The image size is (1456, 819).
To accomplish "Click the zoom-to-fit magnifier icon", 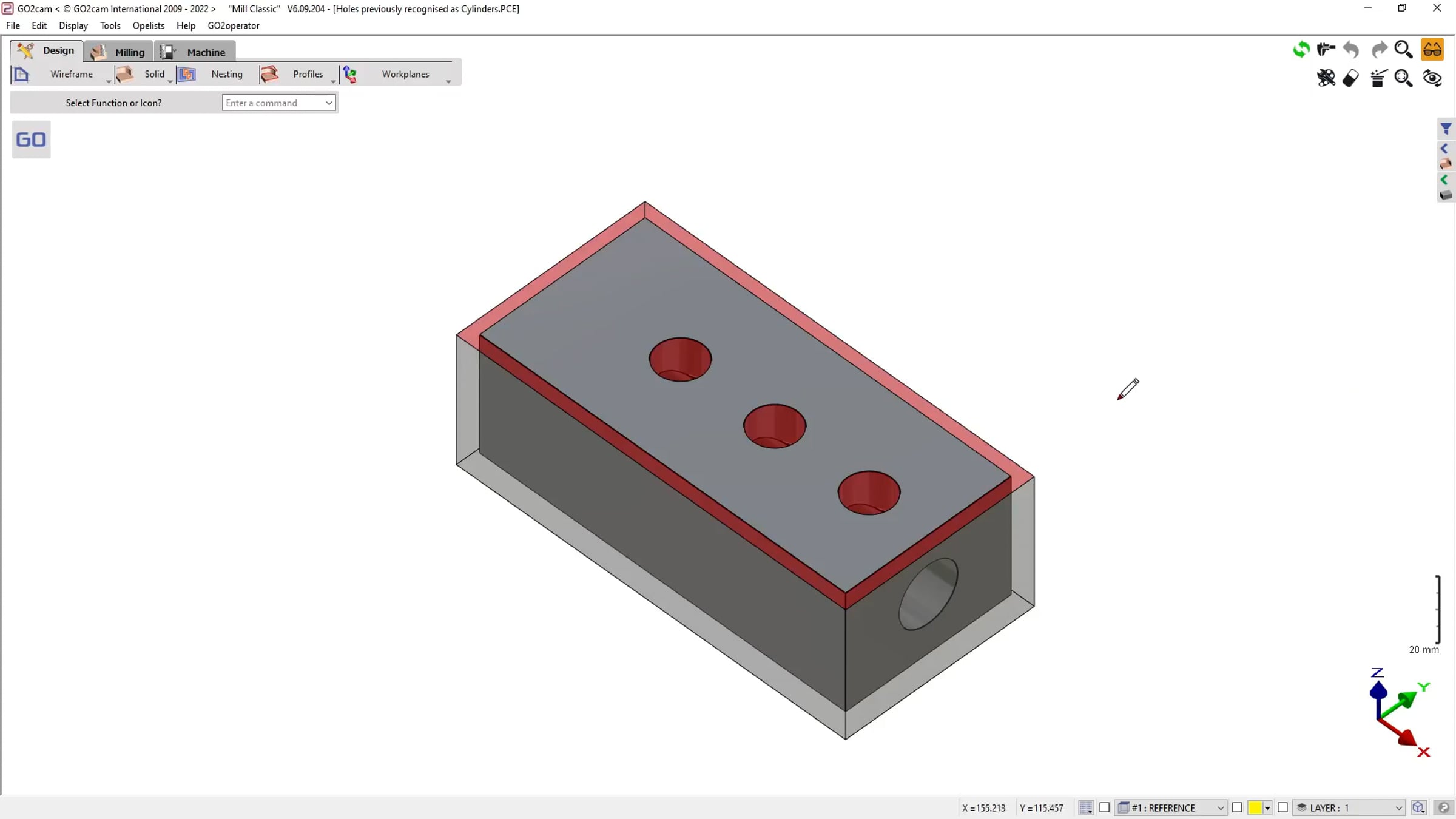I will [1404, 78].
